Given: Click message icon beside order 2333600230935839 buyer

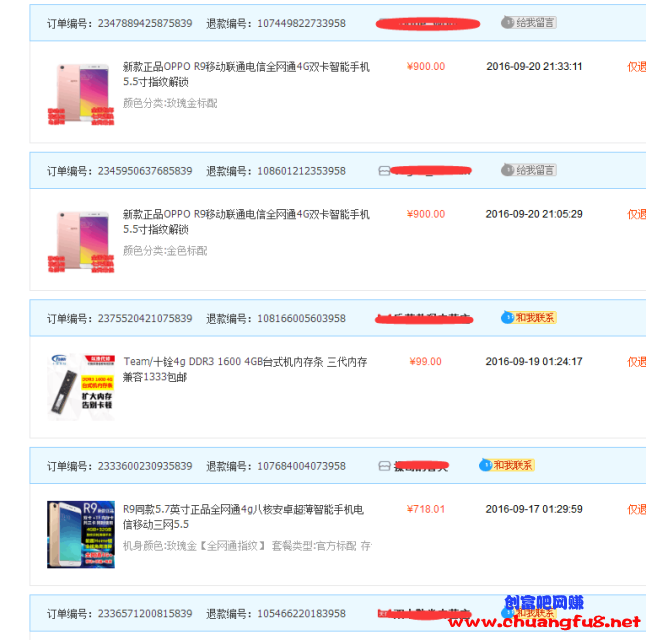Looking at the screenshot, I should 384,466.
